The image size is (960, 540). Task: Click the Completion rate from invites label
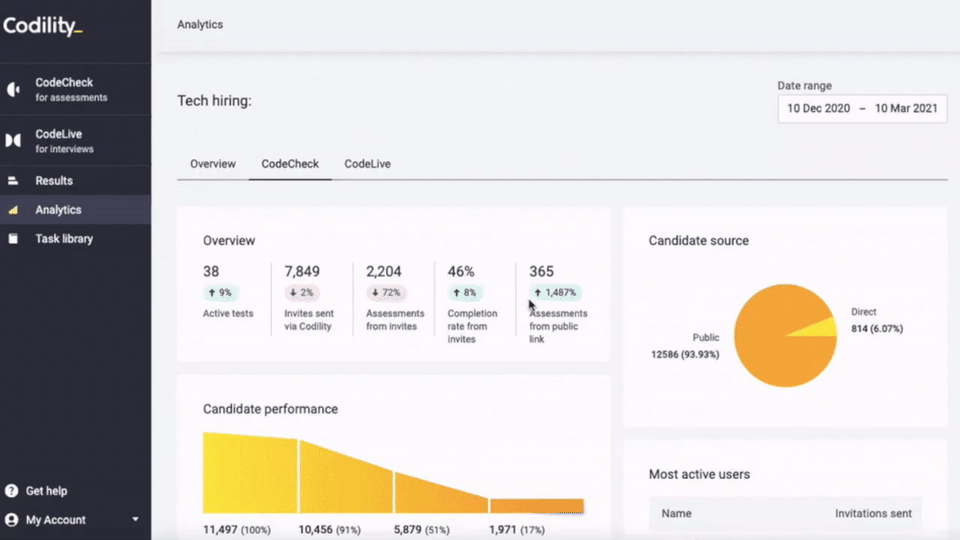[x=472, y=326]
